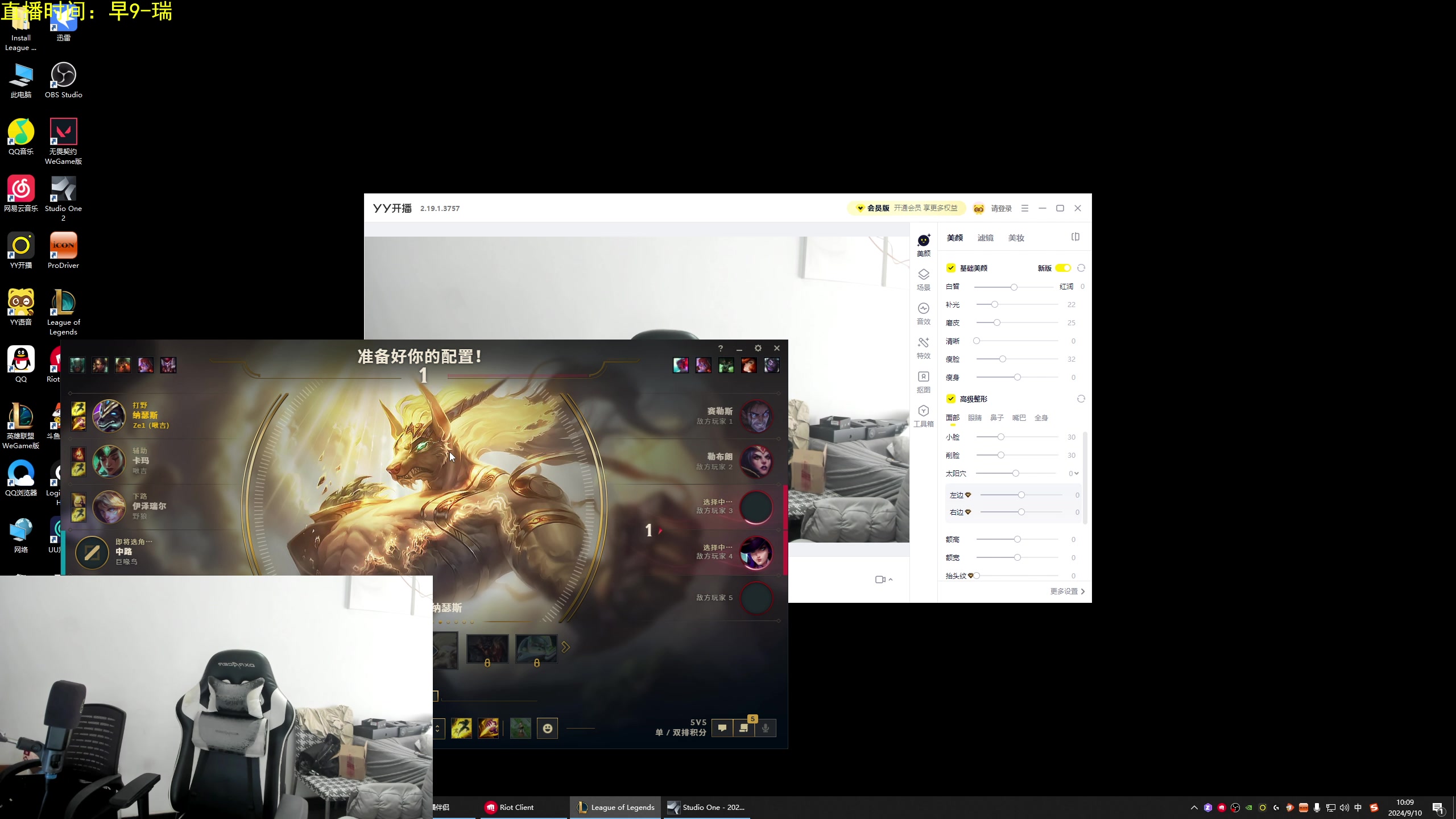Viewport: 1456px width, 819px height.
Task: Toggle the 新版 switch off
Action: pos(1063,268)
